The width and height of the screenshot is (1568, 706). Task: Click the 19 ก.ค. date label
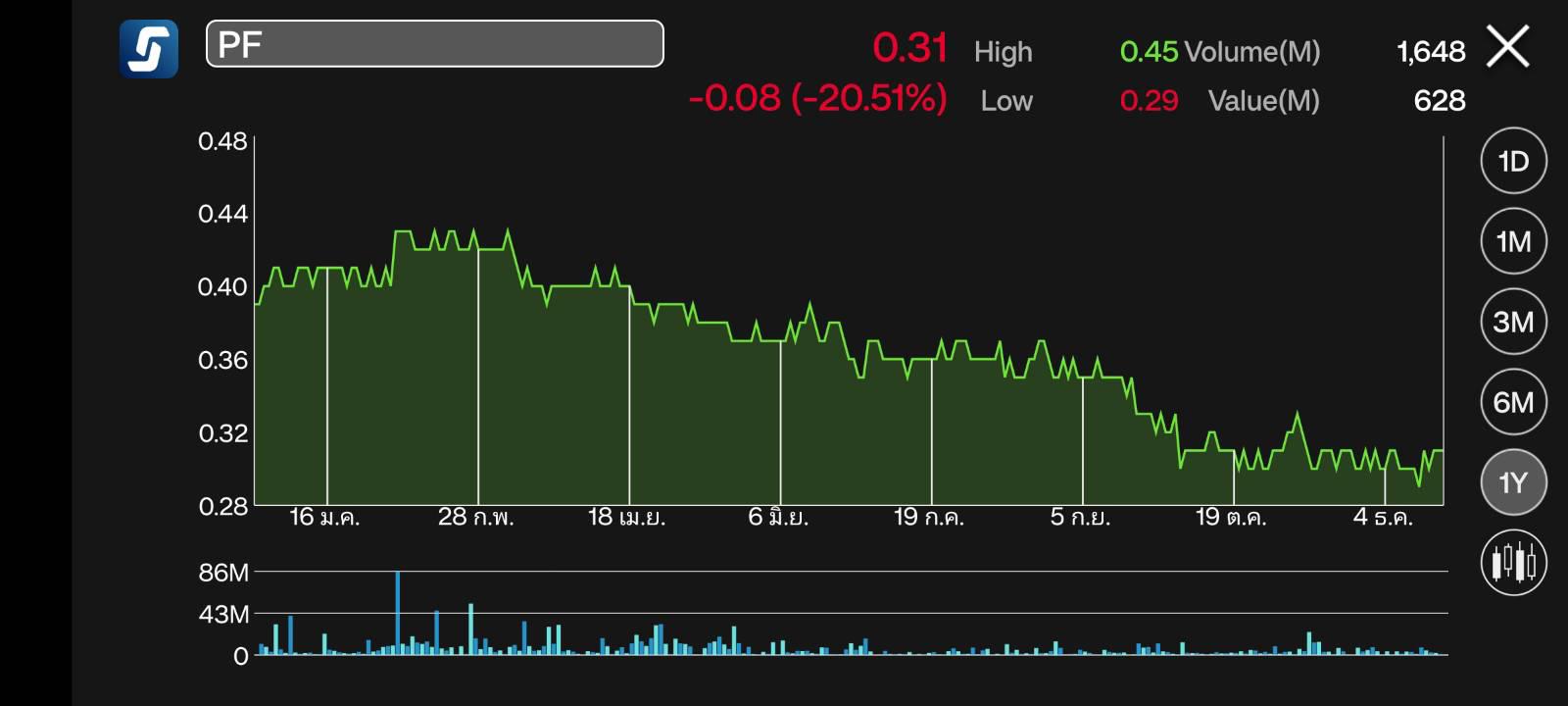point(929,517)
